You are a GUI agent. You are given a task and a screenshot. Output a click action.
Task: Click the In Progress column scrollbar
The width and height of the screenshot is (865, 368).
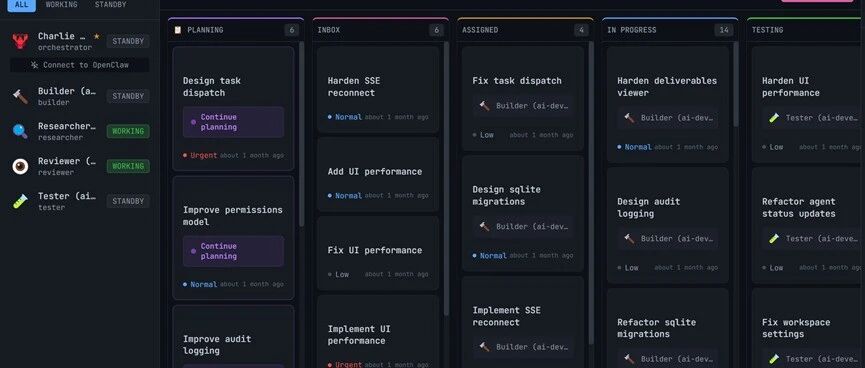(x=735, y=84)
